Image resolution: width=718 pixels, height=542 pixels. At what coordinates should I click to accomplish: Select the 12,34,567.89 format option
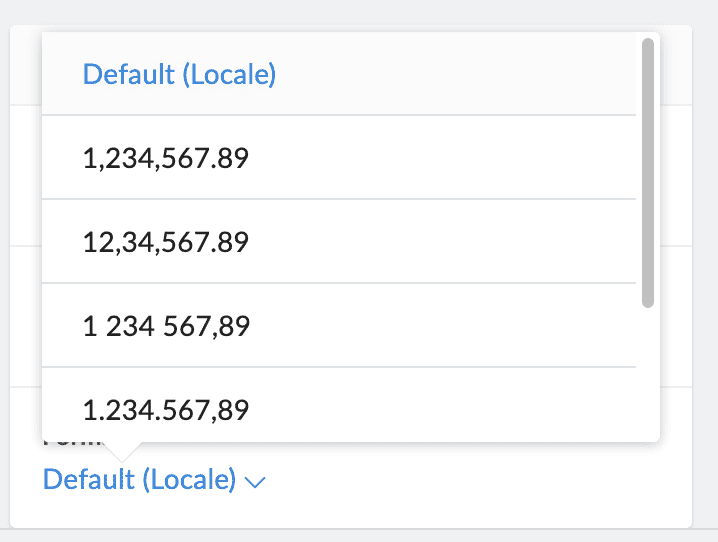coord(165,242)
